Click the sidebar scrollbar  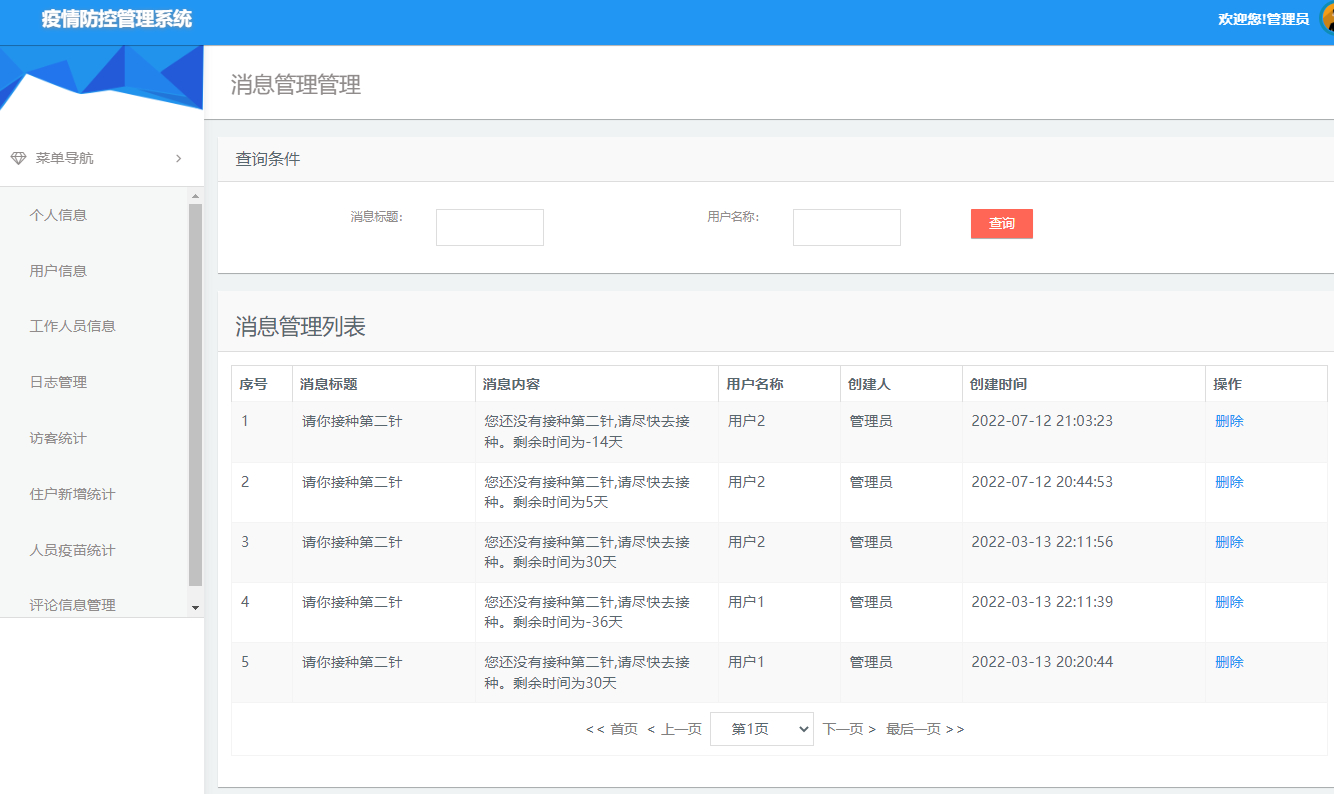coord(193,400)
